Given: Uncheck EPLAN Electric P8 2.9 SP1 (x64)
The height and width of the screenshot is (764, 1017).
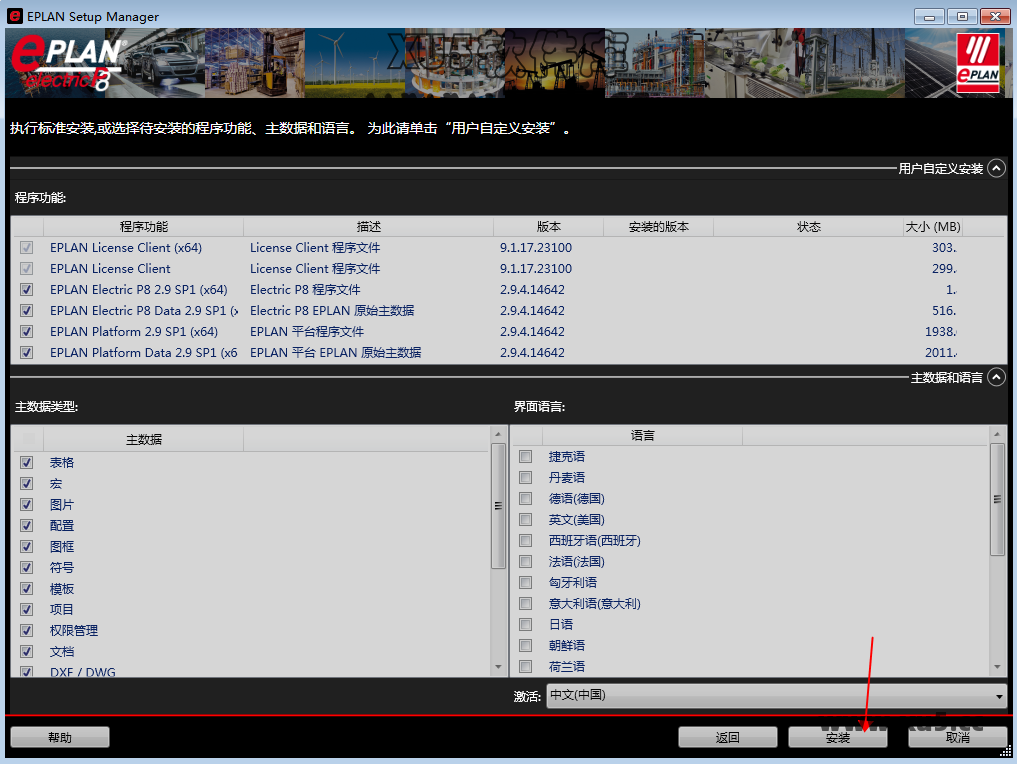Looking at the screenshot, I should (x=26, y=289).
